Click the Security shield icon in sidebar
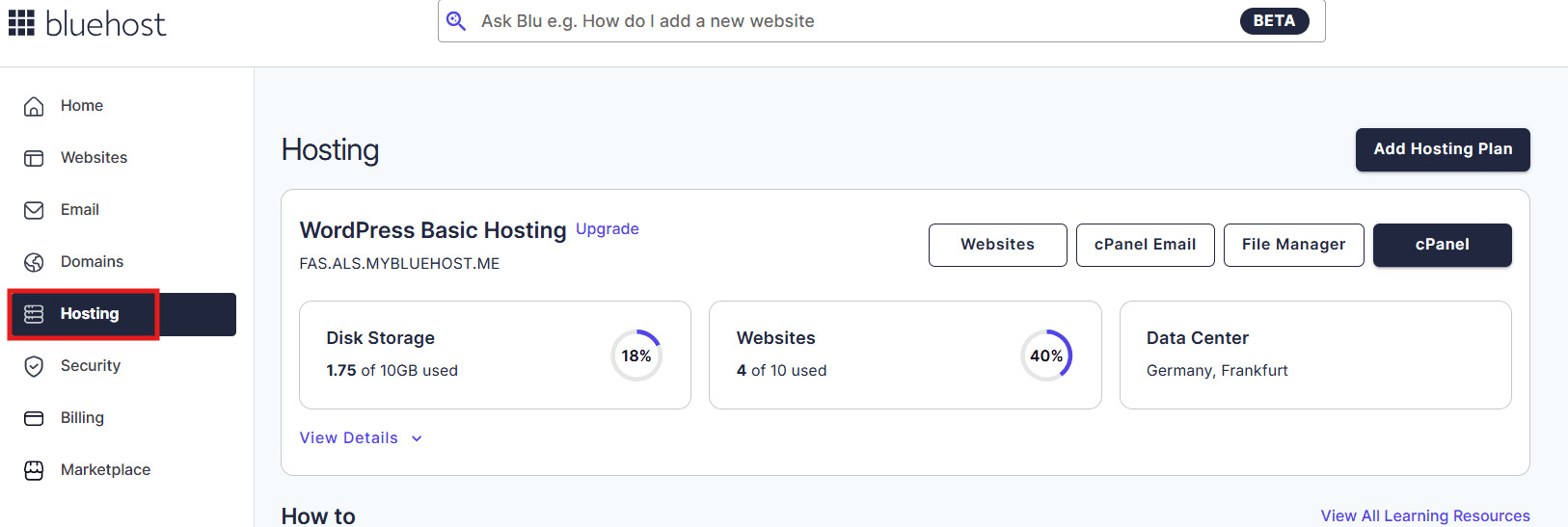 click(x=34, y=366)
